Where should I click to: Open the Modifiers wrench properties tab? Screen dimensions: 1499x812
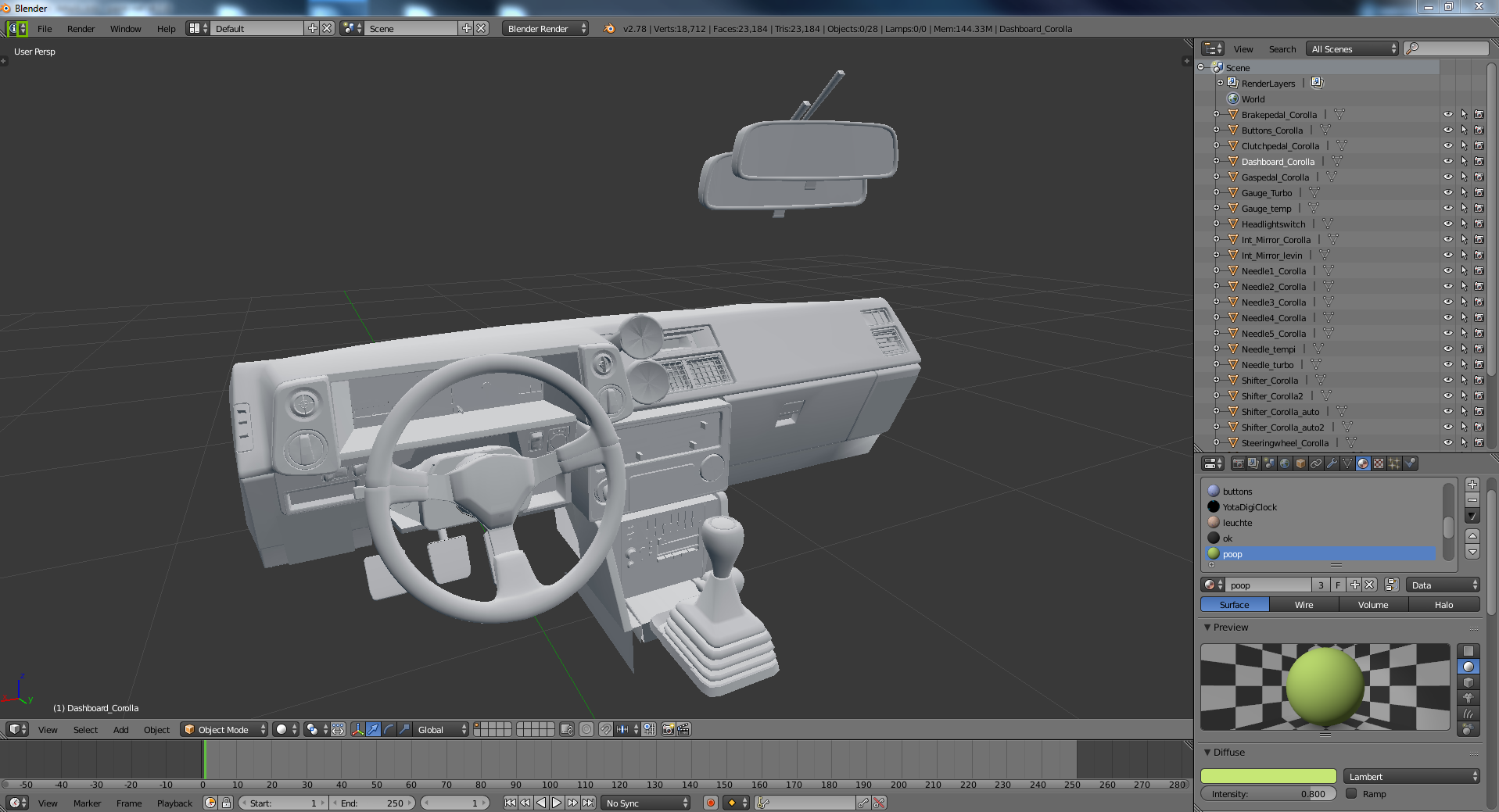[1332, 463]
